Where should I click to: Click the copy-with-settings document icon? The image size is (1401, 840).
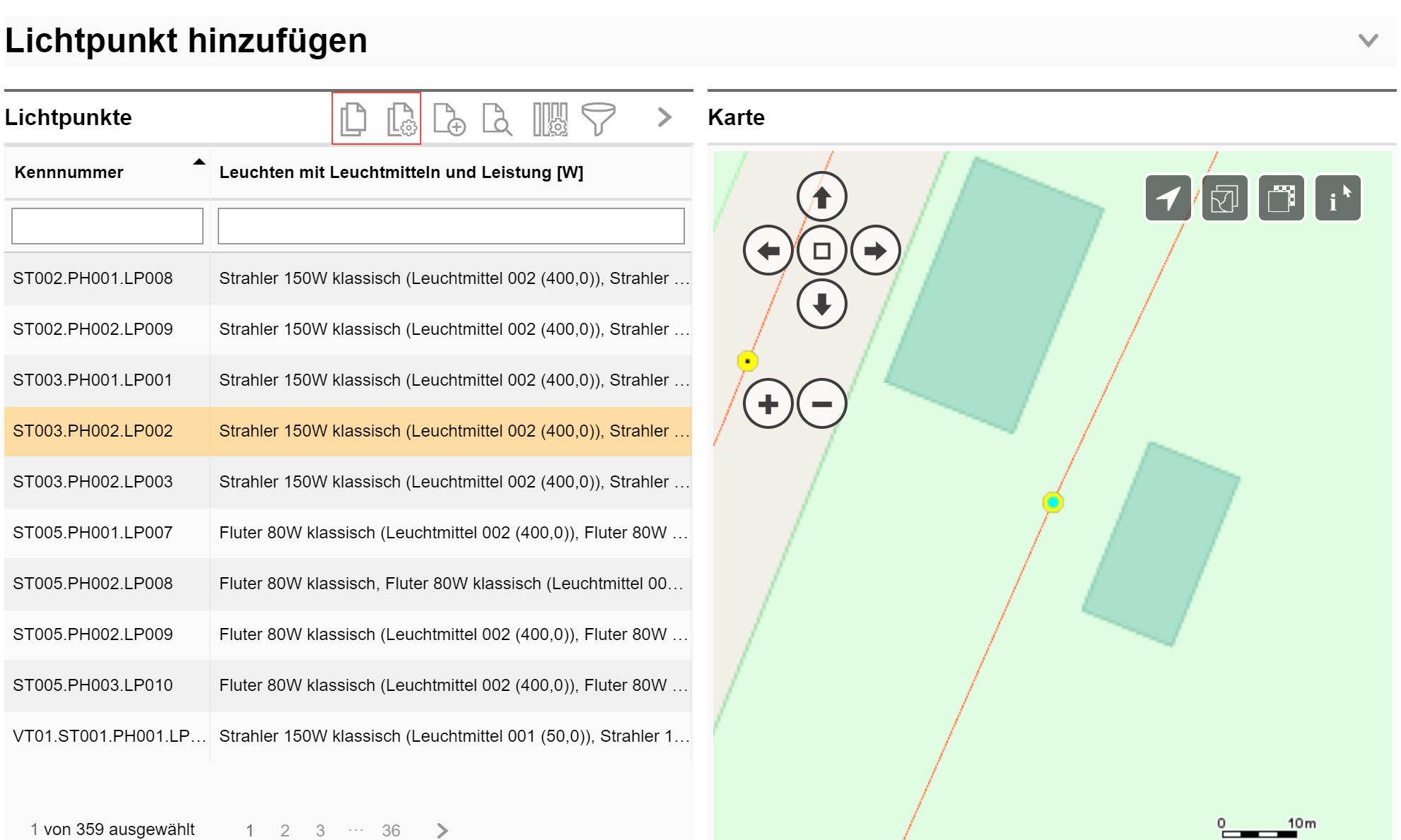pos(401,119)
